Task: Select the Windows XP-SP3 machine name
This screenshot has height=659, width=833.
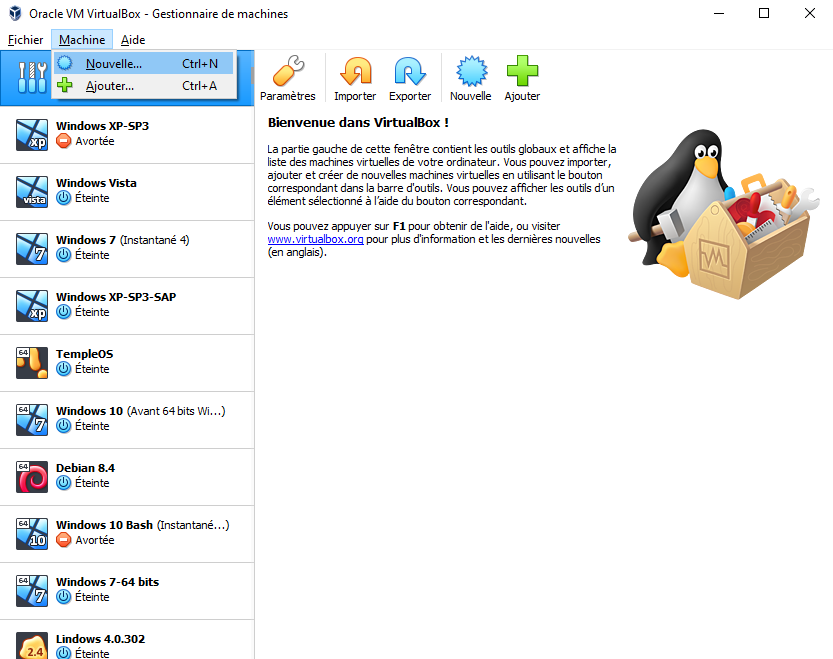Action: (x=103, y=126)
